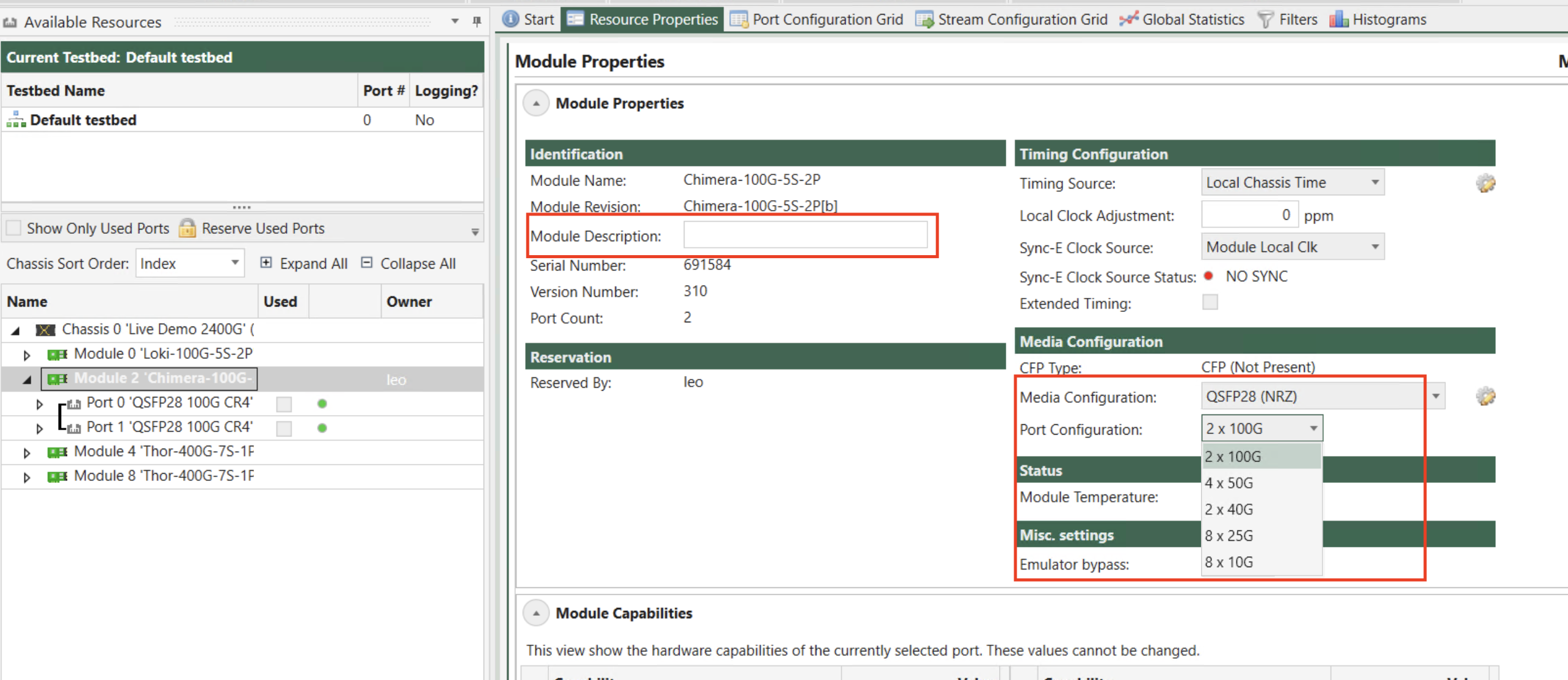This screenshot has width=1568, height=680.
Task: Toggle Used checkbox for Port 1
Action: click(x=284, y=429)
